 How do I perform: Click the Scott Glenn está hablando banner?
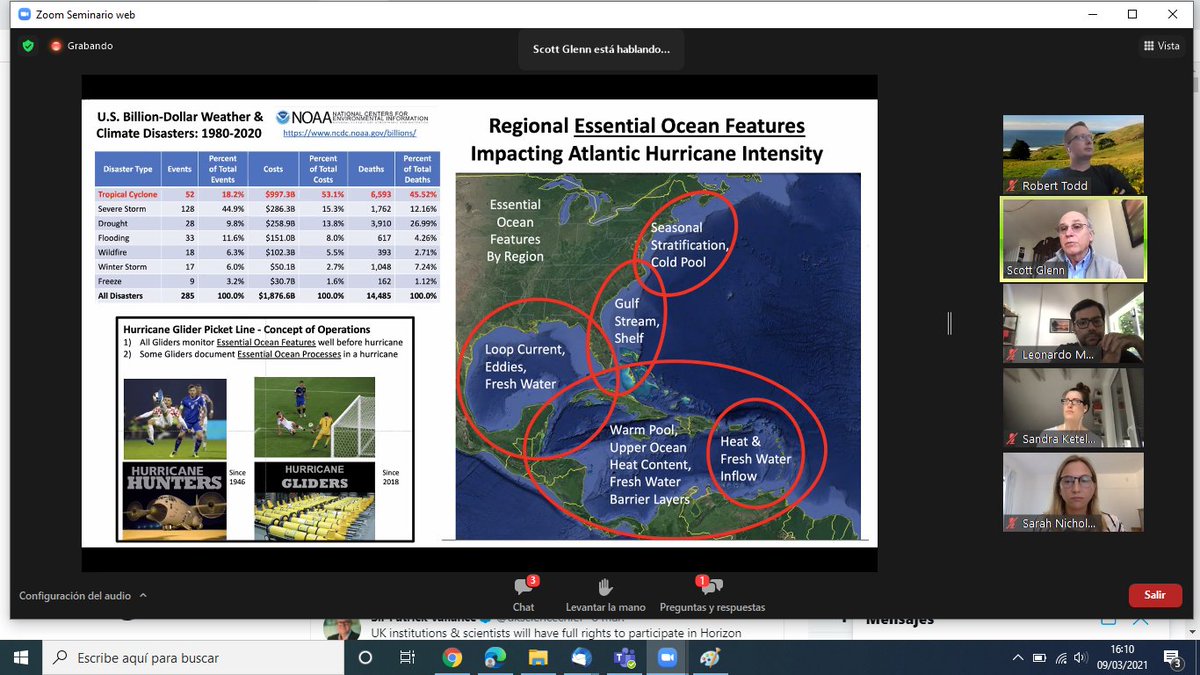(601, 49)
